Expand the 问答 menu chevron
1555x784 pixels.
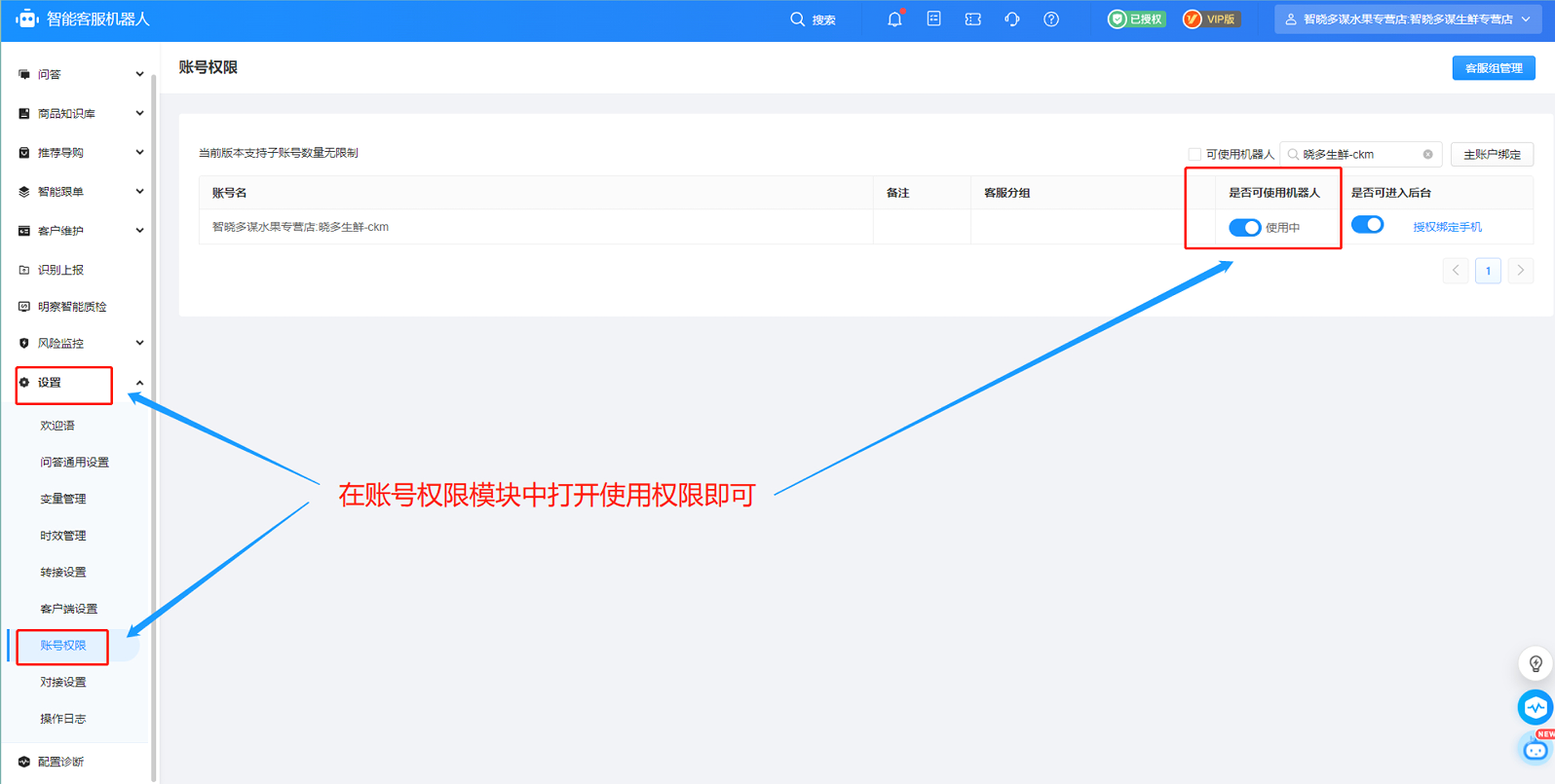[139, 74]
